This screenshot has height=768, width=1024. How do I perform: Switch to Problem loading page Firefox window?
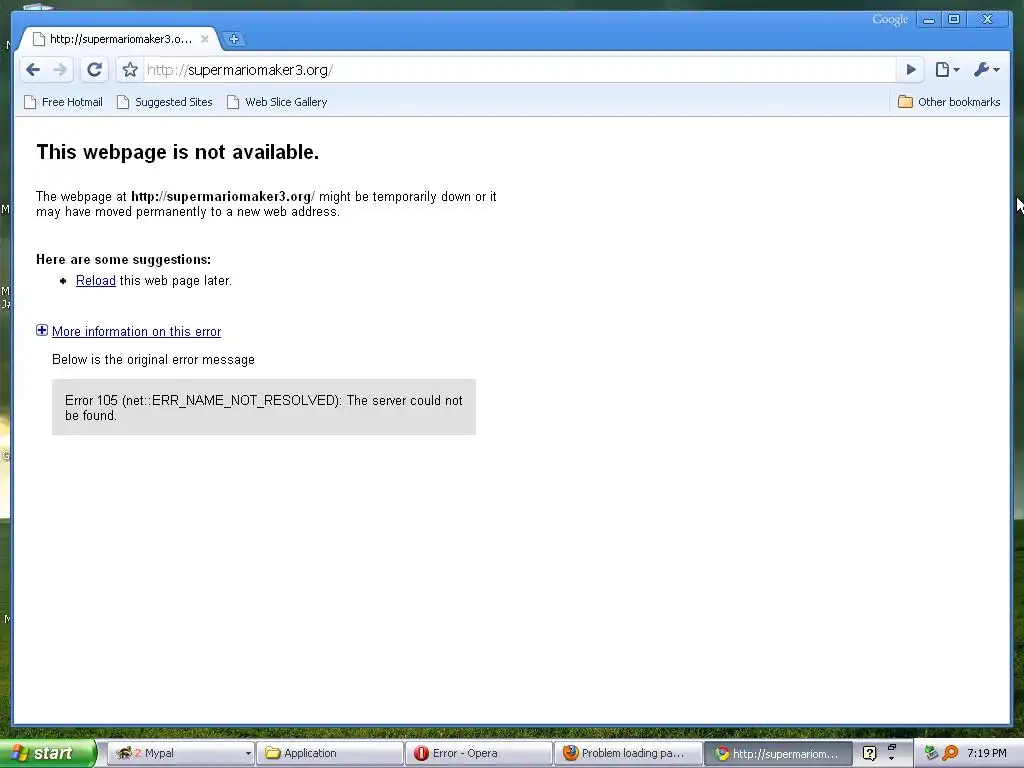(628, 754)
